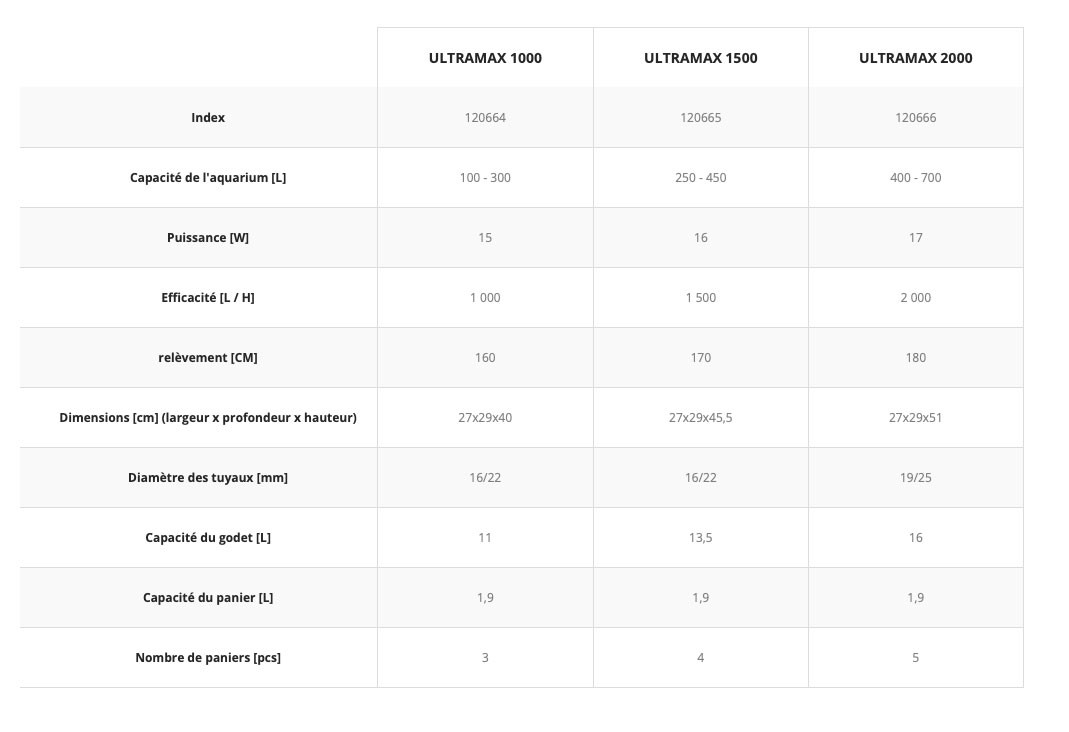This screenshot has width=1069, height=732.
Task: Click the Diamètre des tuyaux label
Action: pos(207,477)
